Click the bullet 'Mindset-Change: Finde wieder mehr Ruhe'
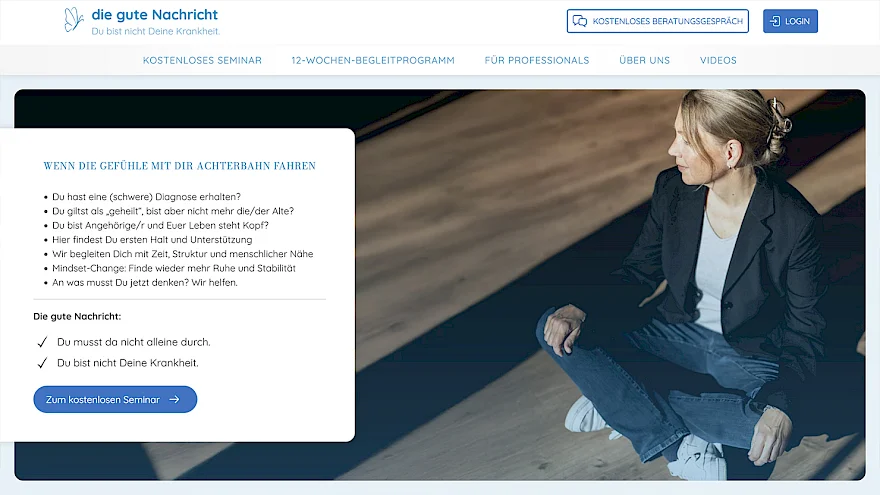880x495 pixels. coord(174,268)
